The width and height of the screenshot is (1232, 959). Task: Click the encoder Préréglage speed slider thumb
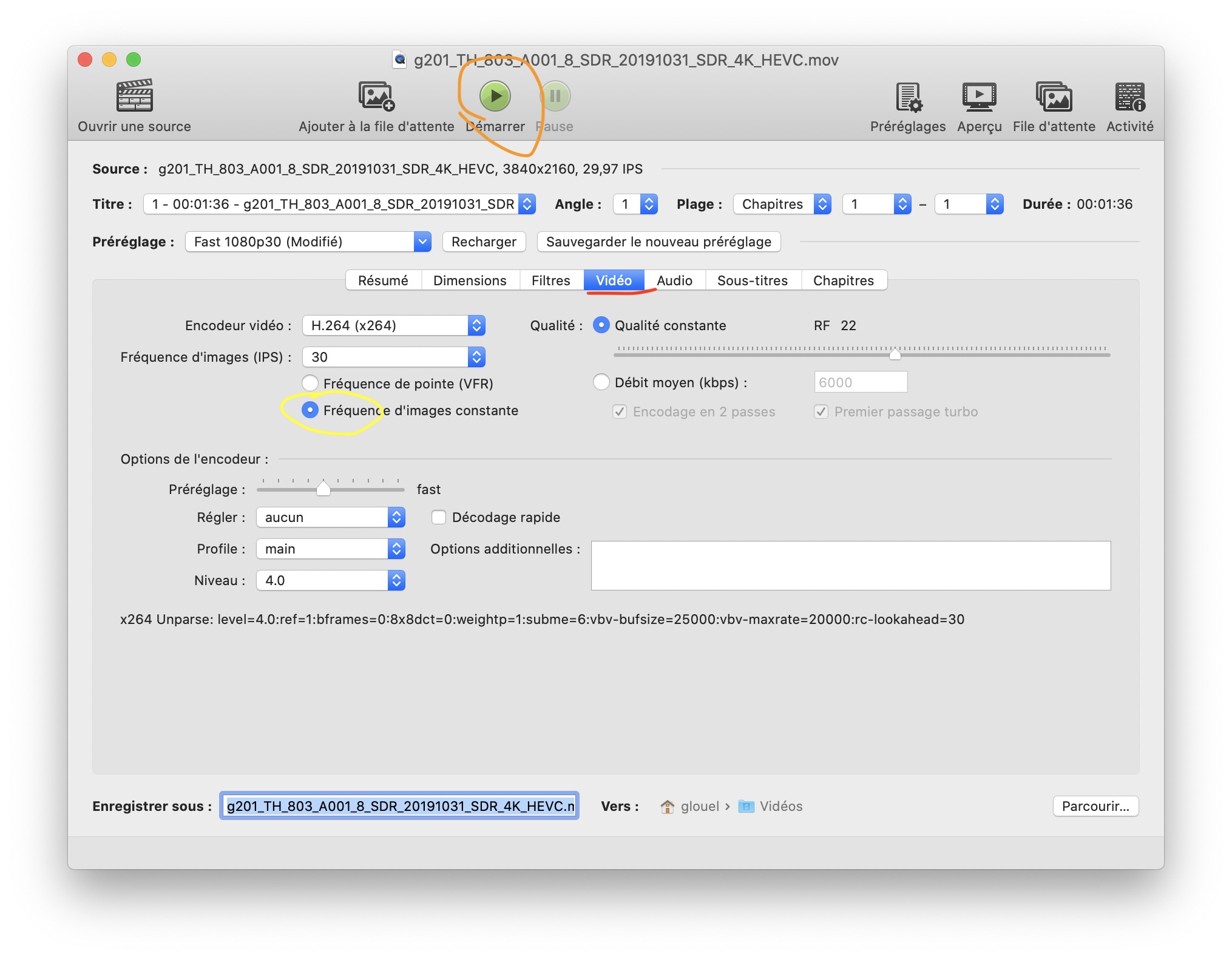tap(323, 488)
